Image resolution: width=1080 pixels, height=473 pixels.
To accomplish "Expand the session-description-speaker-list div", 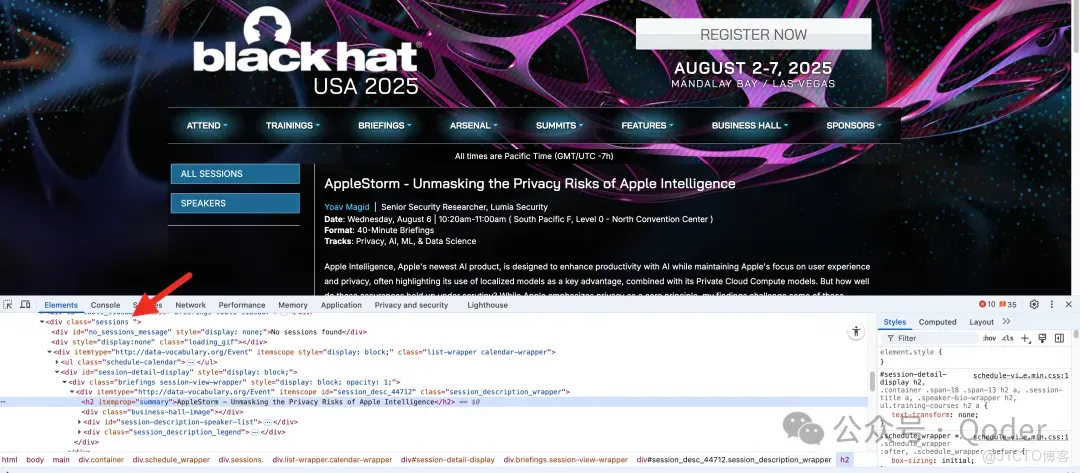I will pyautogui.click(x=80, y=421).
